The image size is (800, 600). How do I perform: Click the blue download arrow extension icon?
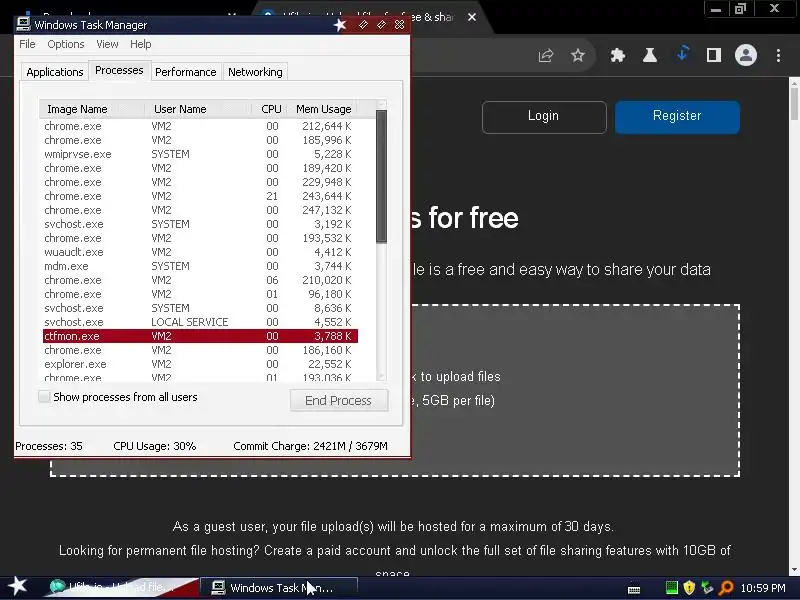pyautogui.click(x=683, y=53)
